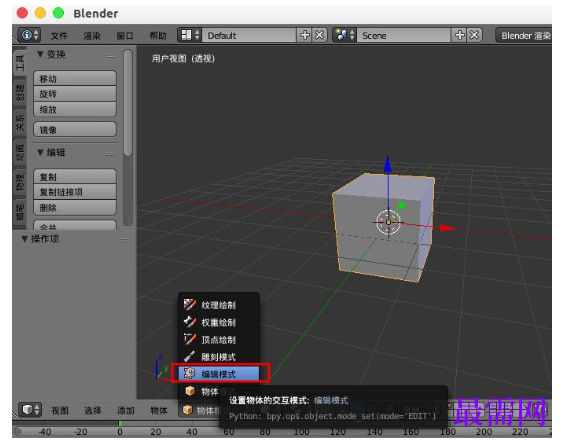Open the 物体 menu in 3D header
Image resolution: width=565 pixels, height=443 pixels.
[x=159, y=411]
